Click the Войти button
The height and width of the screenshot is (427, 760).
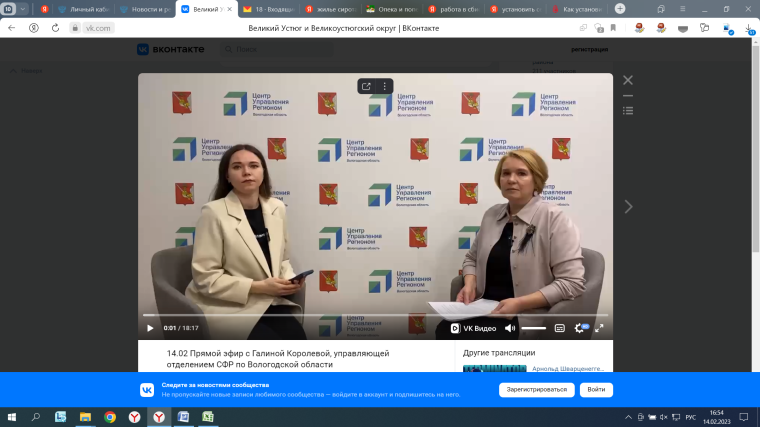pyautogui.click(x=596, y=390)
